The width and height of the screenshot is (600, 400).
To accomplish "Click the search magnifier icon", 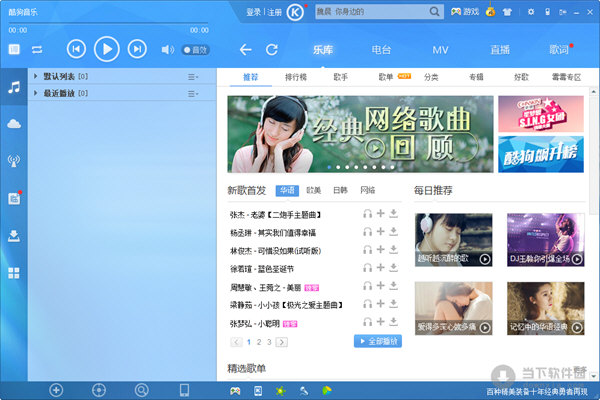I will (x=434, y=12).
